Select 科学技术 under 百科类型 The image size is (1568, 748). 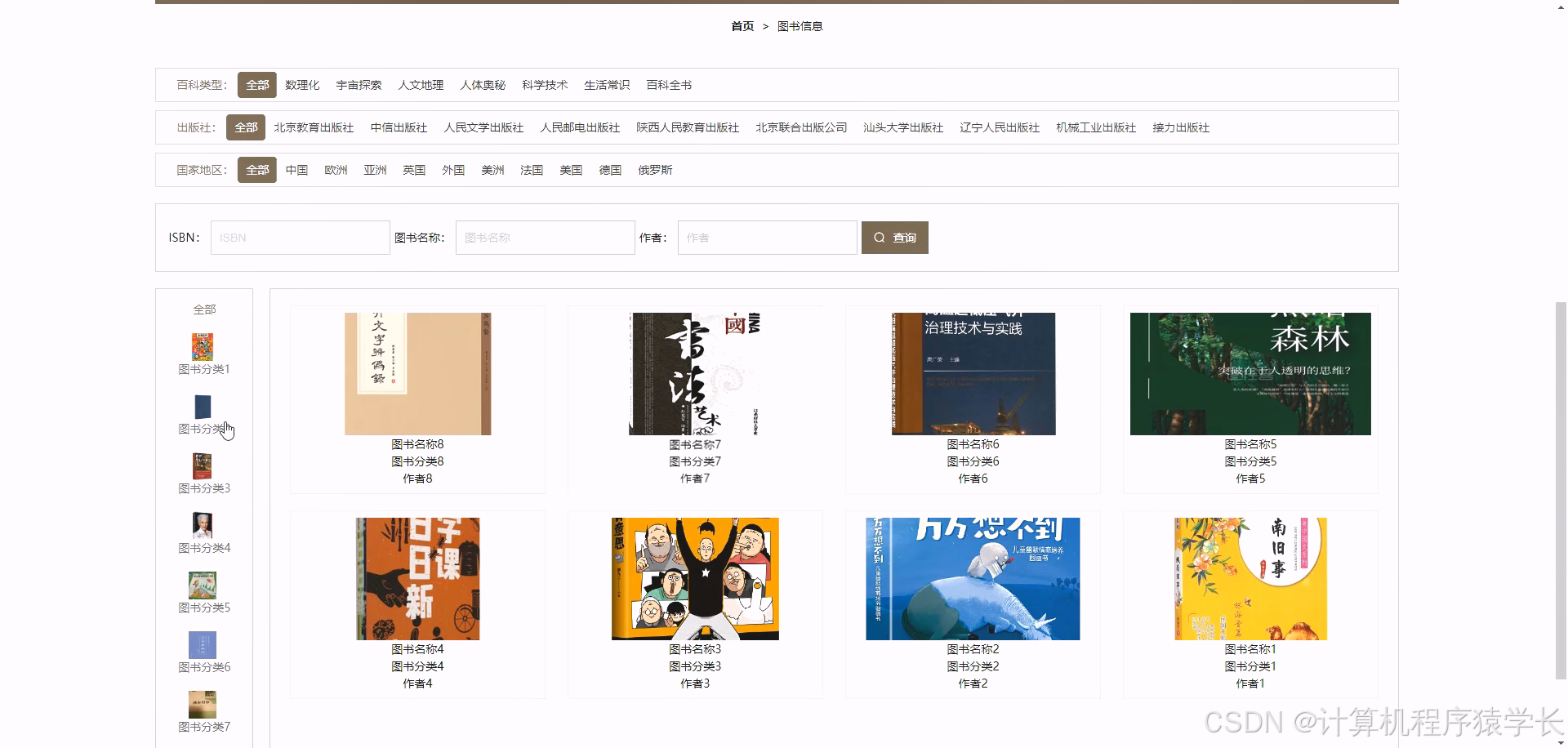point(544,84)
